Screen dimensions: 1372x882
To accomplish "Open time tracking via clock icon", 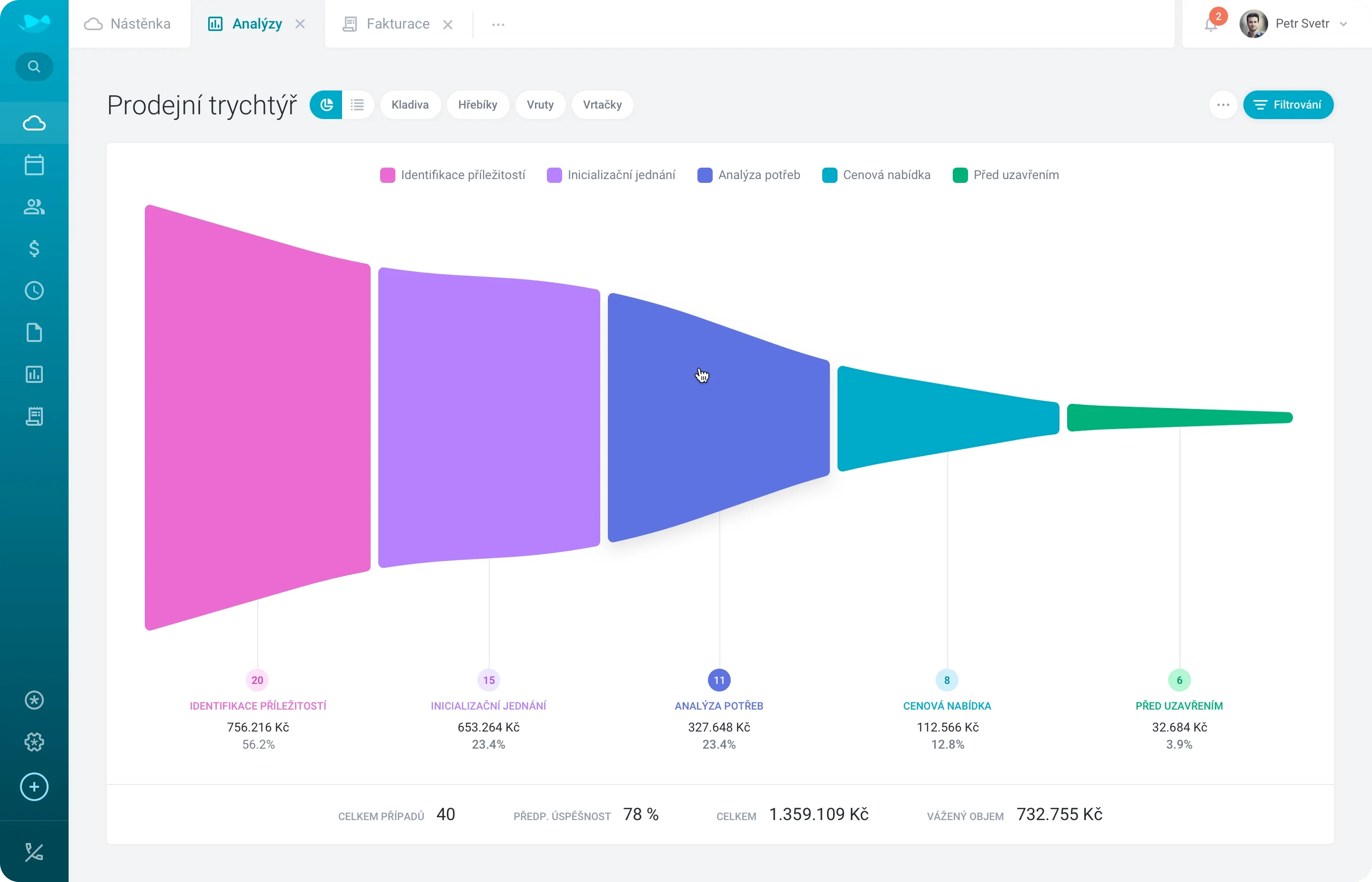I will (x=34, y=291).
